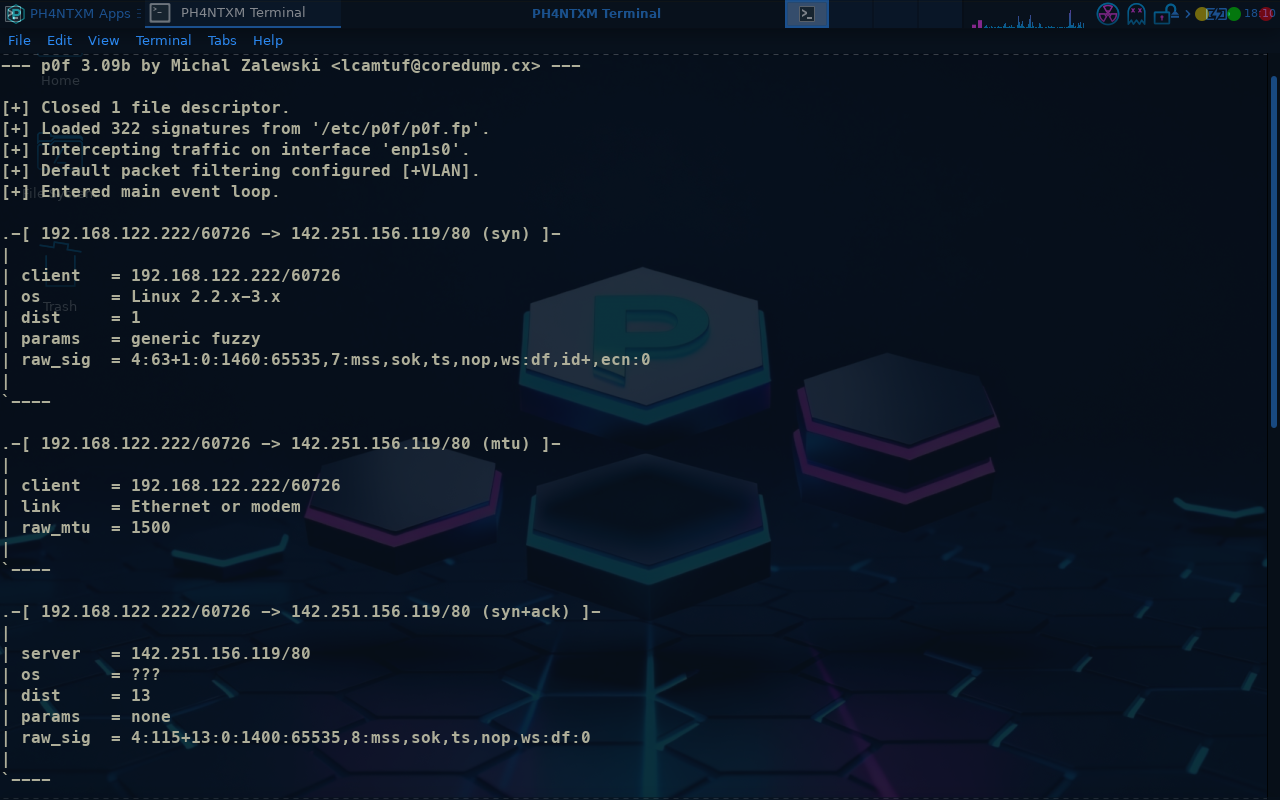
Task: Click the terminal vertical scrollbar thumb
Action: (x=1273, y=250)
